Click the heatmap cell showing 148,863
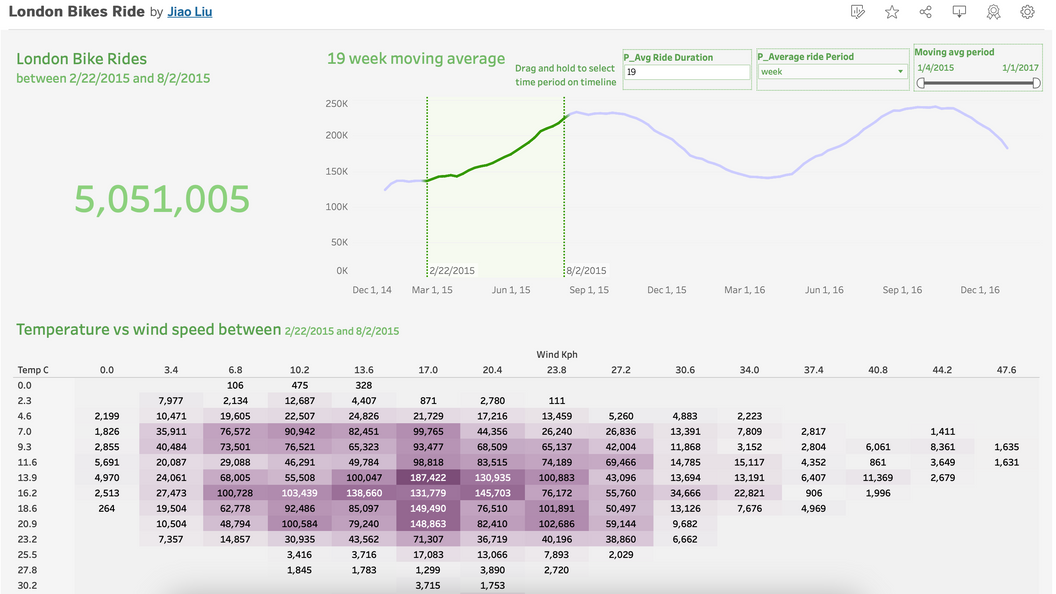Viewport: 1056px width, 594px height. (428, 524)
